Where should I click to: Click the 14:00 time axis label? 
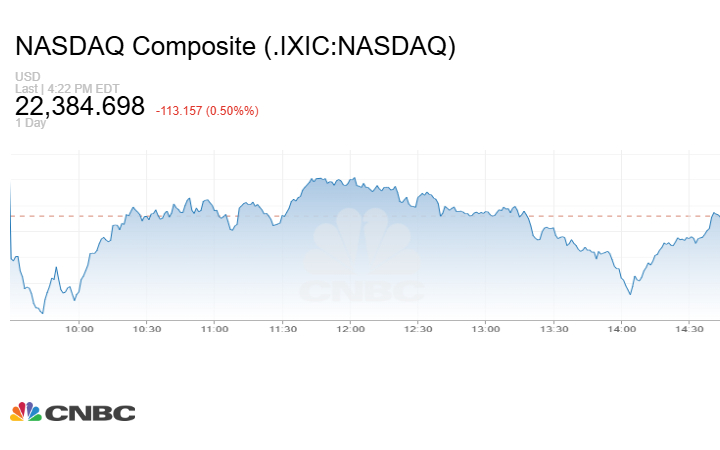(622, 328)
